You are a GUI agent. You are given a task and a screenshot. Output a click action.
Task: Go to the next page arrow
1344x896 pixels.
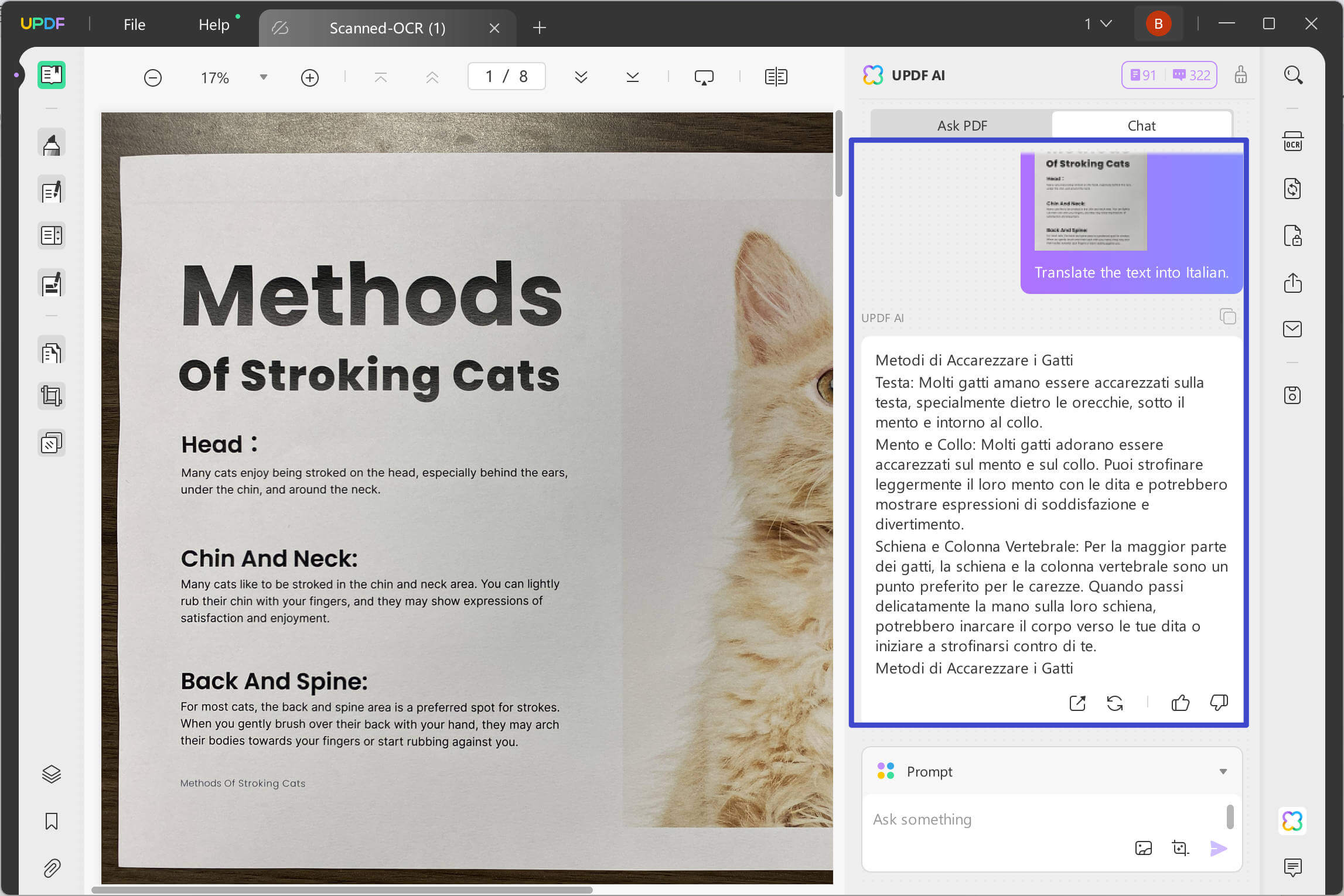click(x=581, y=77)
